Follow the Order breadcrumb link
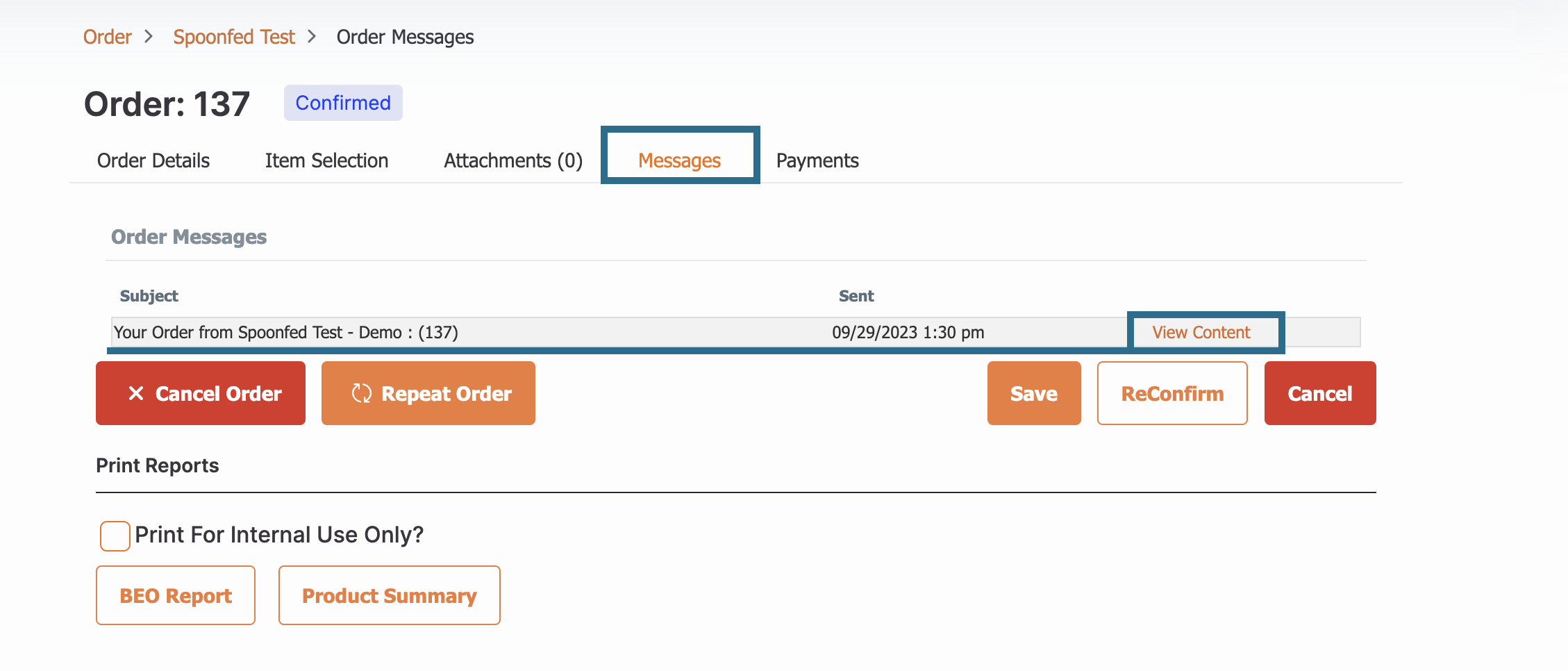The width and height of the screenshot is (1568, 671). pyautogui.click(x=107, y=36)
